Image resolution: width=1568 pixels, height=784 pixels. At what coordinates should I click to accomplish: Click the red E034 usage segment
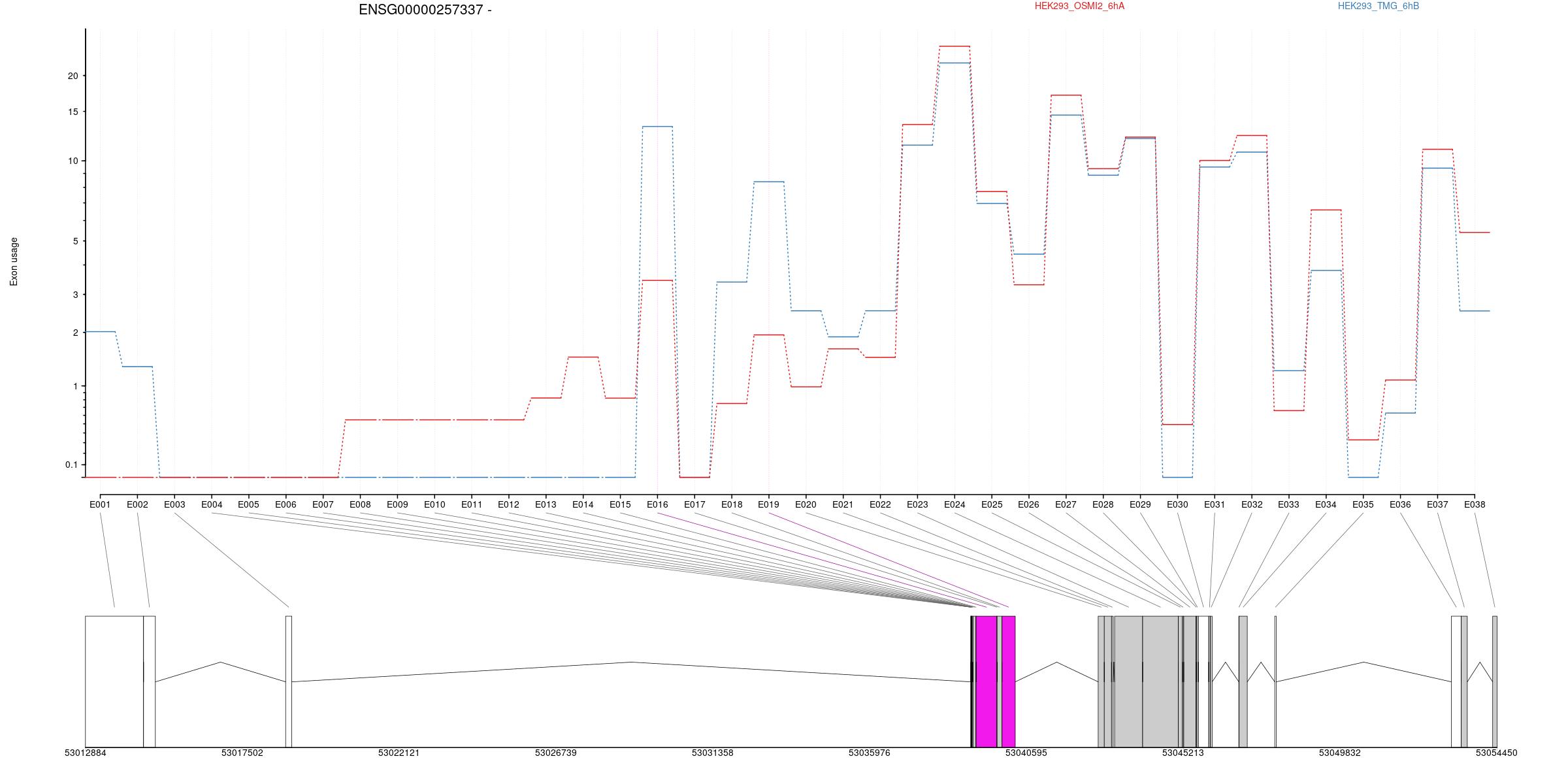pos(1326,210)
